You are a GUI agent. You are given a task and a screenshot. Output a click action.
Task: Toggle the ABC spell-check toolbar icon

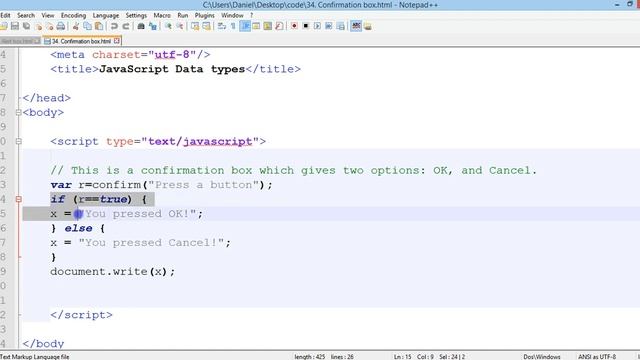pos(356,26)
